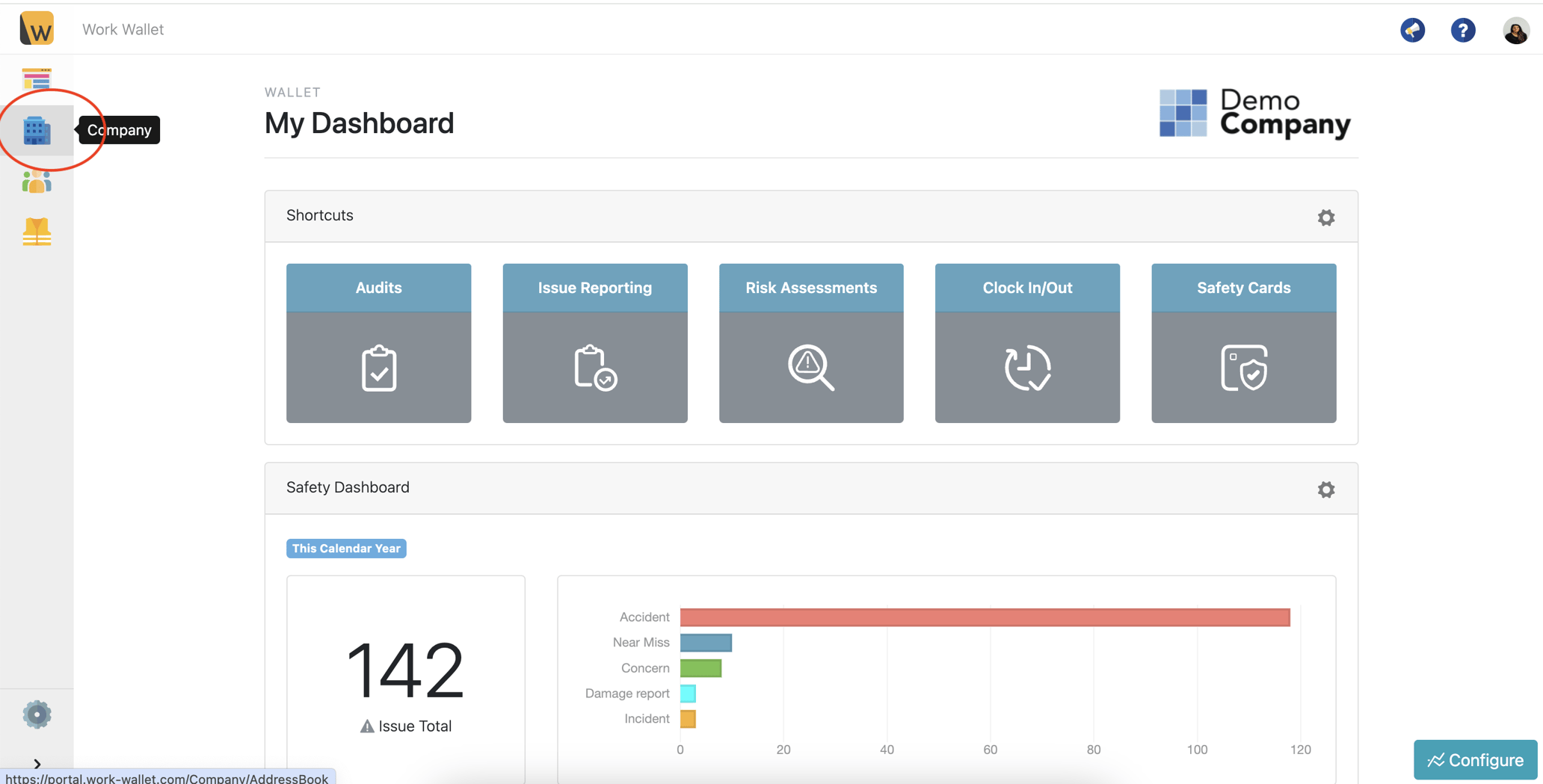
Task: Expand the sidebar with chevron arrow
Action: point(37,764)
